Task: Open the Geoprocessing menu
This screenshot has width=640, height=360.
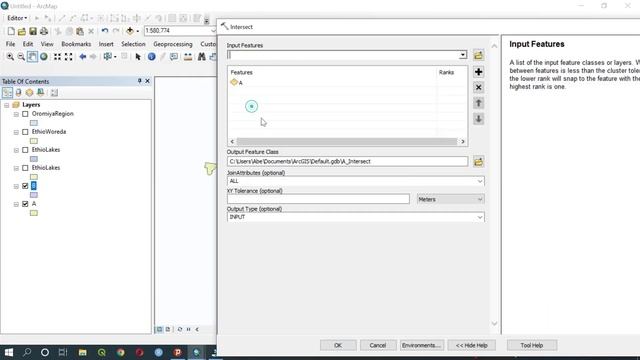Action: click(x=173, y=44)
